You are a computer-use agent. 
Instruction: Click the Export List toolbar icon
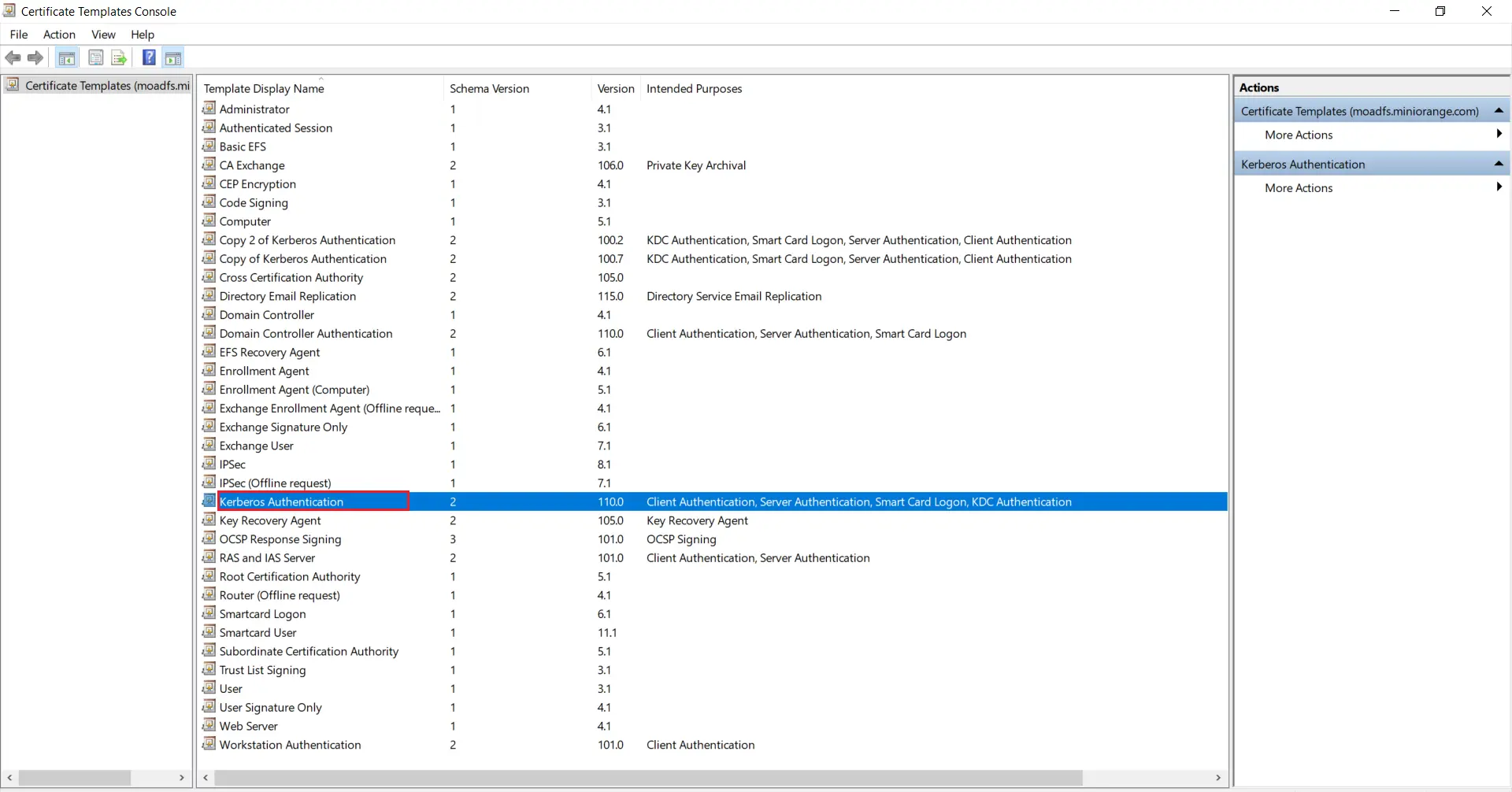pyautogui.click(x=119, y=57)
